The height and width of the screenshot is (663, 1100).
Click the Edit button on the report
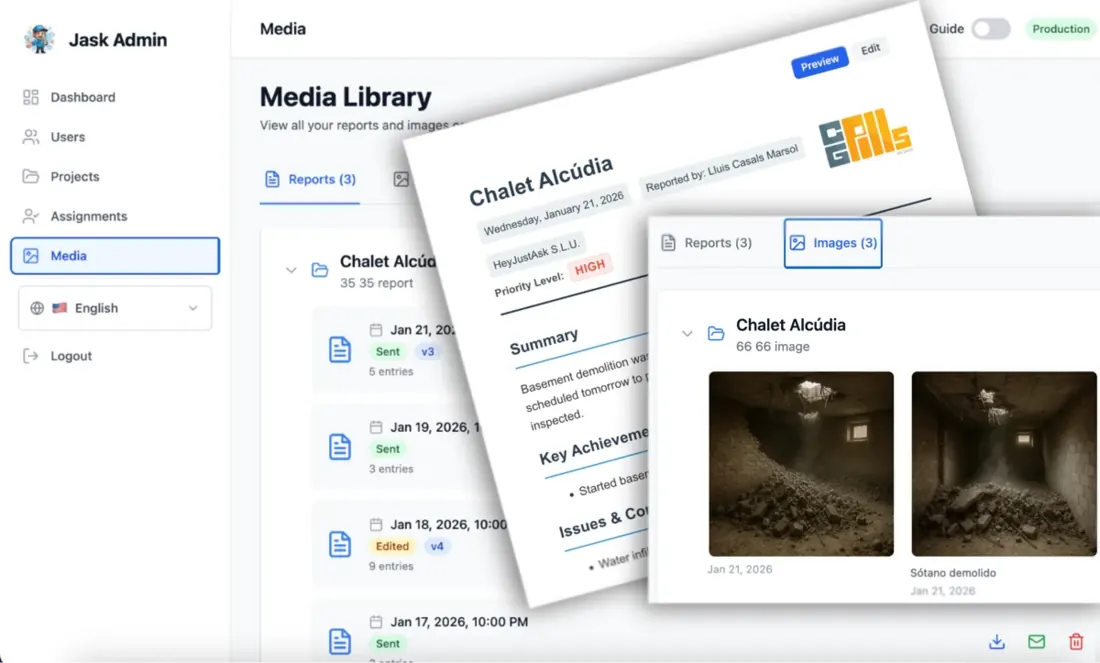click(871, 49)
